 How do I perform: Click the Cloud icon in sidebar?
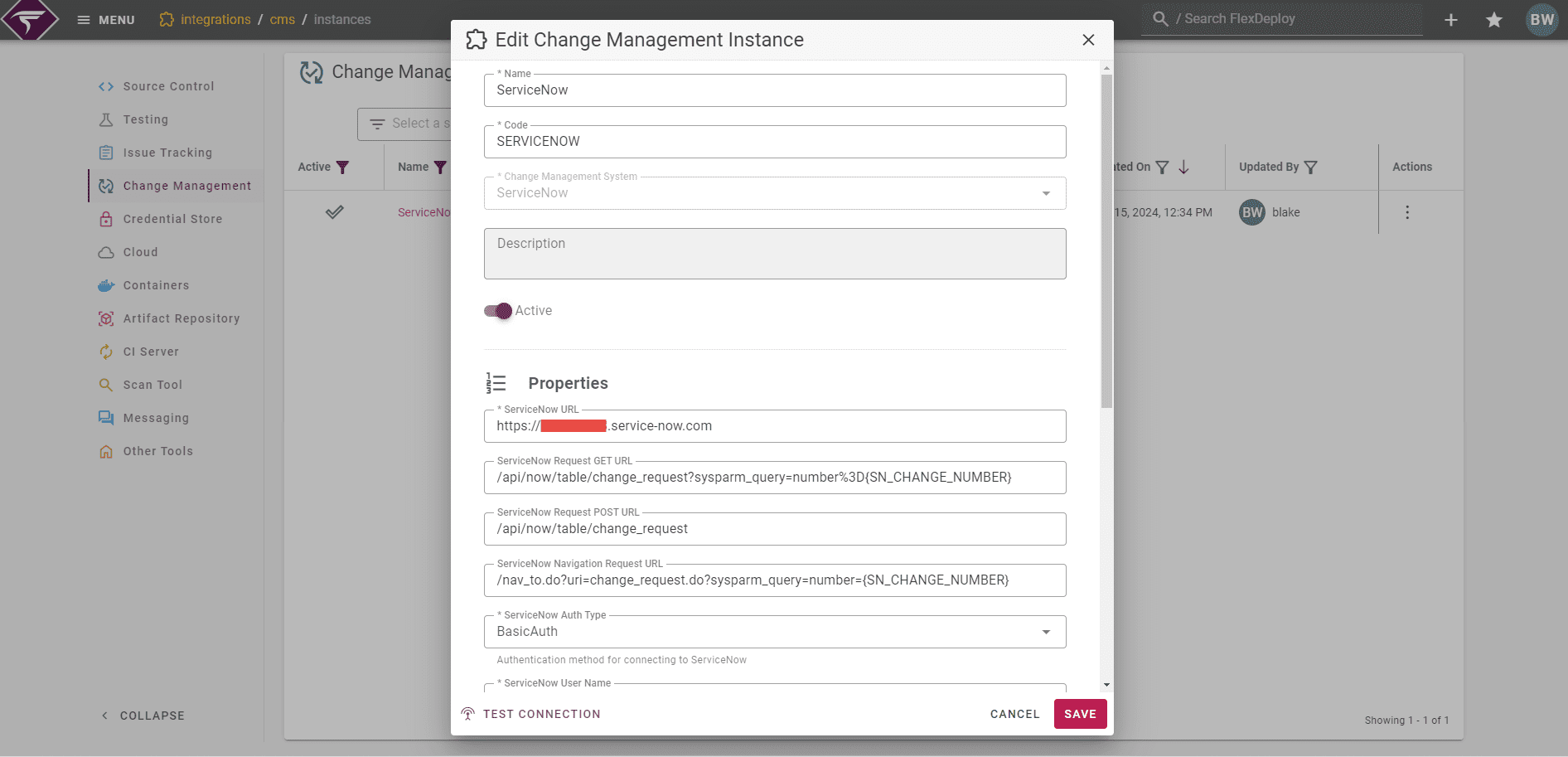tap(106, 252)
